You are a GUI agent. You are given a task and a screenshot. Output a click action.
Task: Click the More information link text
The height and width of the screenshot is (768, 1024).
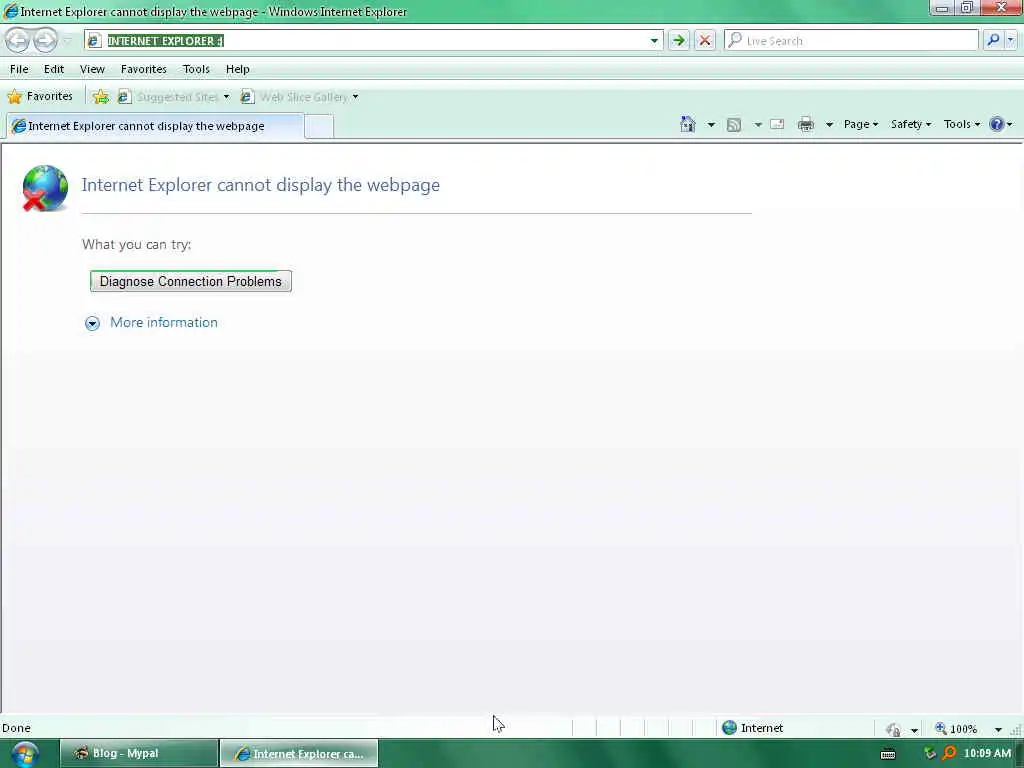[164, 323]
